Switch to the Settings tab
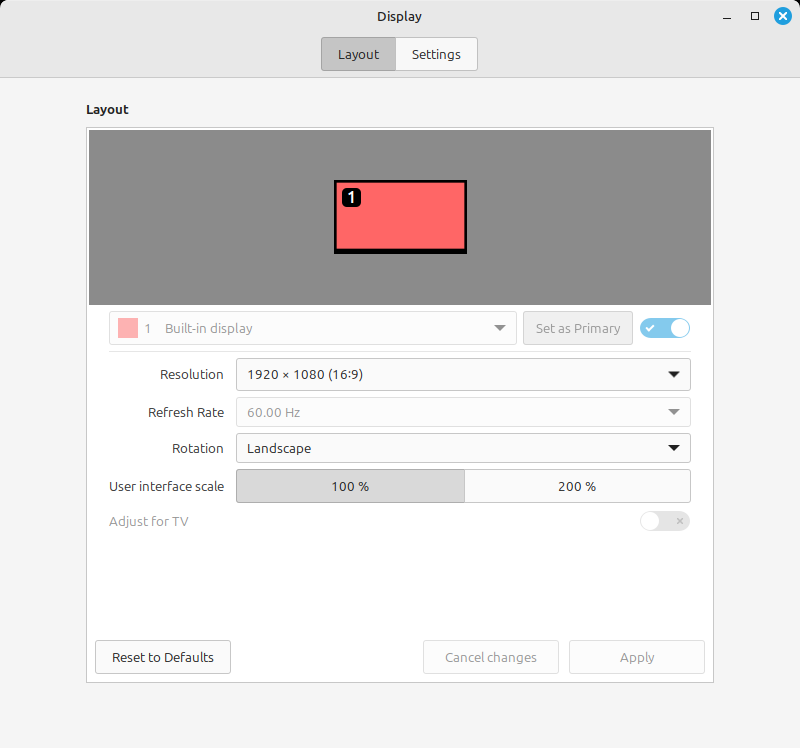Image resolution: width=800 pixels, height=748 pixels. pos(436,54)
